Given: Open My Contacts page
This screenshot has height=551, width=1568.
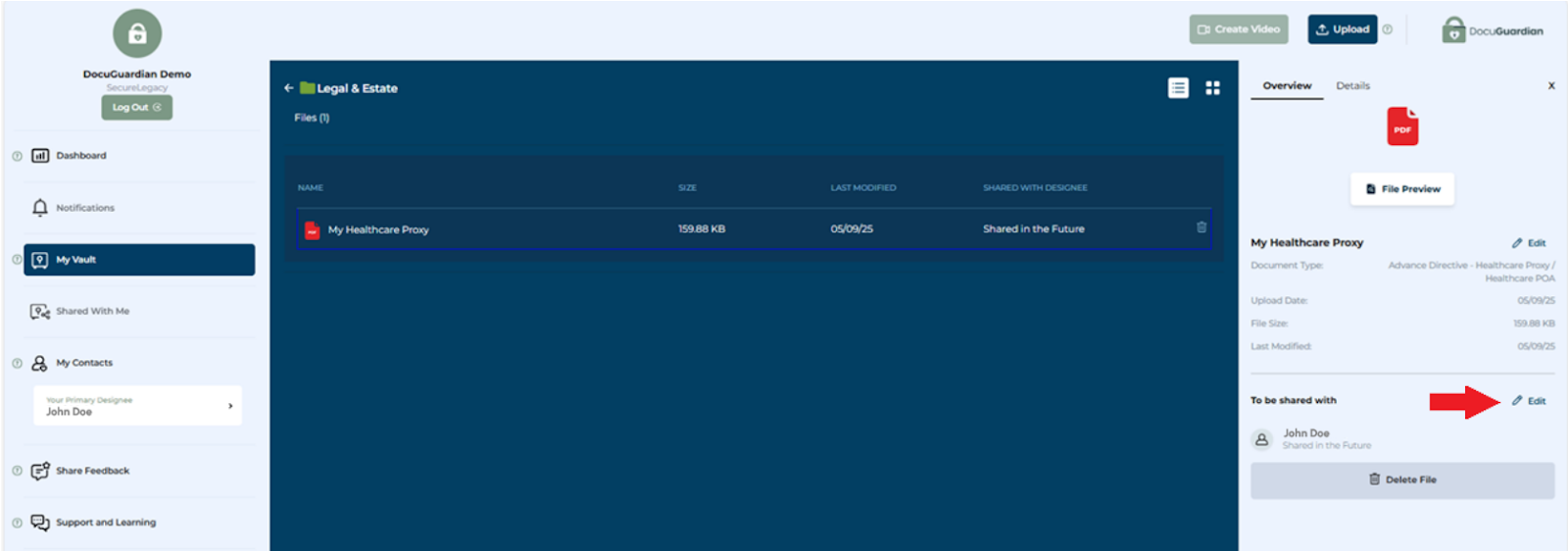Looking at the screenshot, I should [x=84, y=363].
